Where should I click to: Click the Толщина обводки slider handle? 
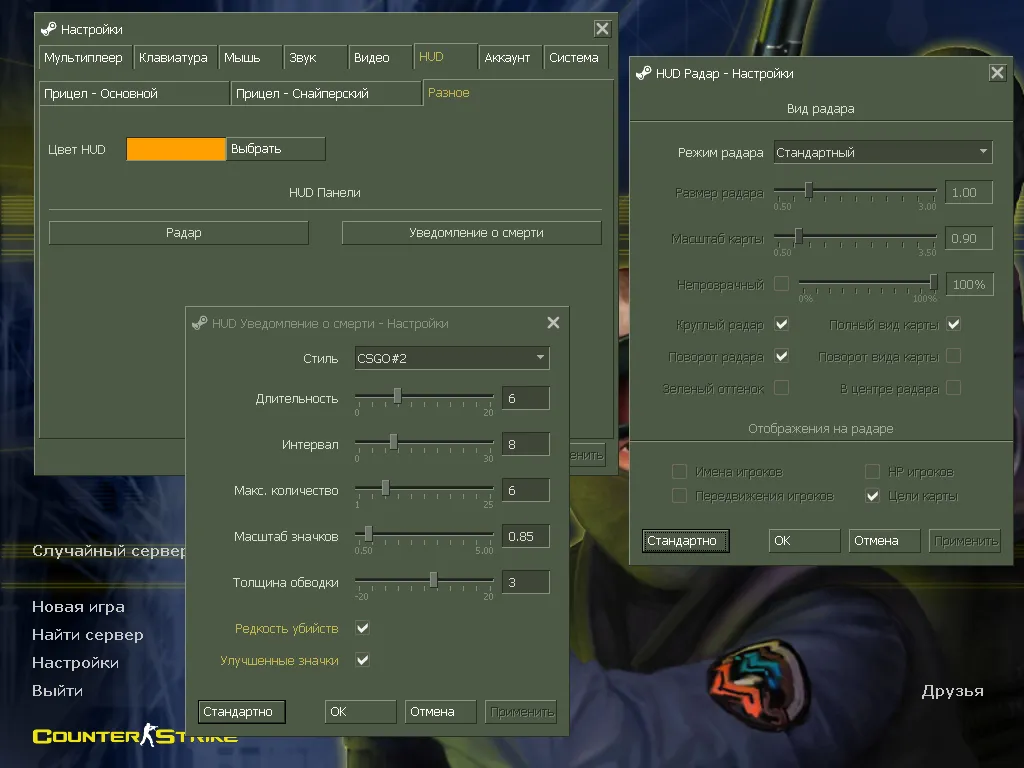point(433,579)
